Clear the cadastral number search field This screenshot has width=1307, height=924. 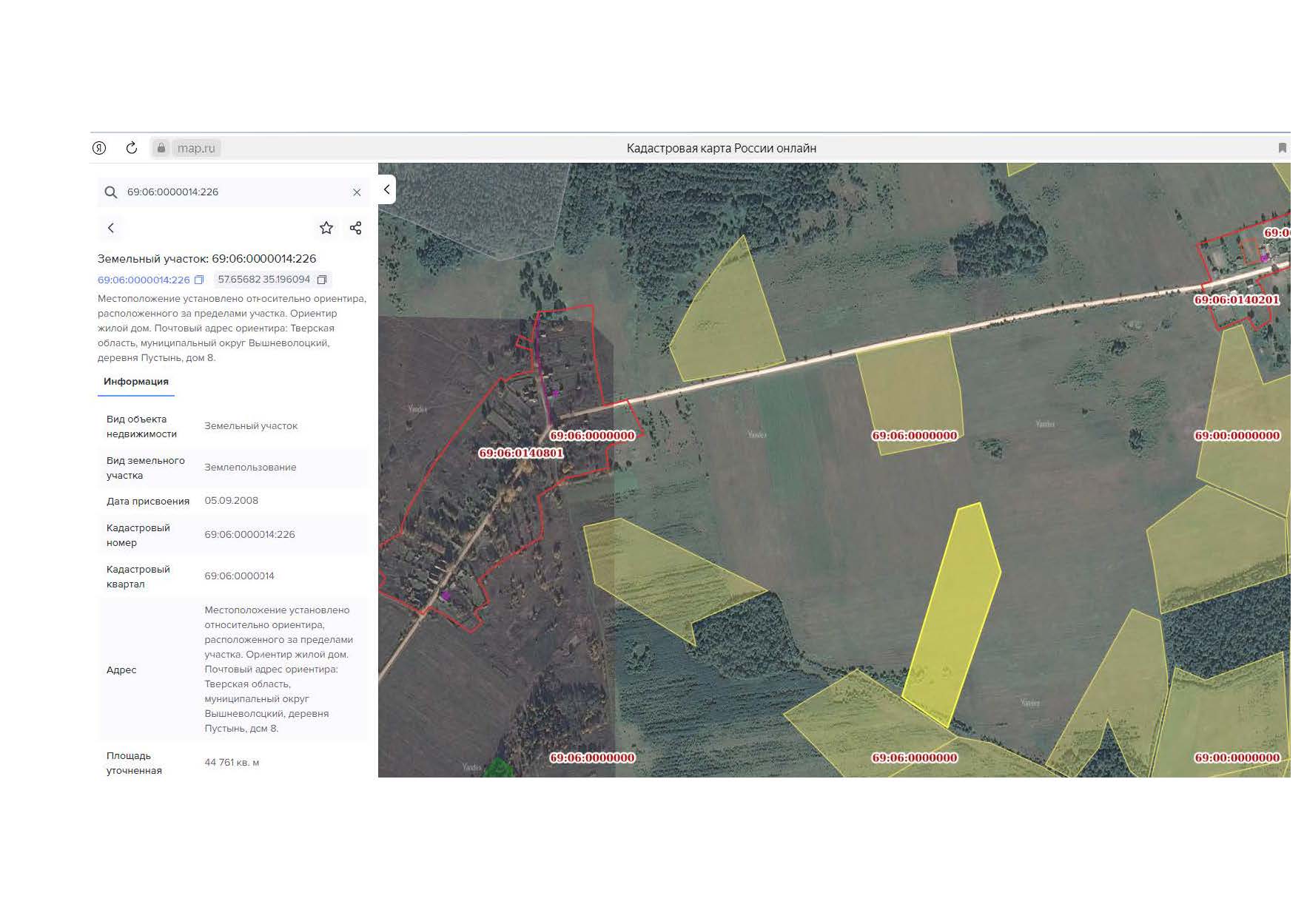(x=357, y=192)
